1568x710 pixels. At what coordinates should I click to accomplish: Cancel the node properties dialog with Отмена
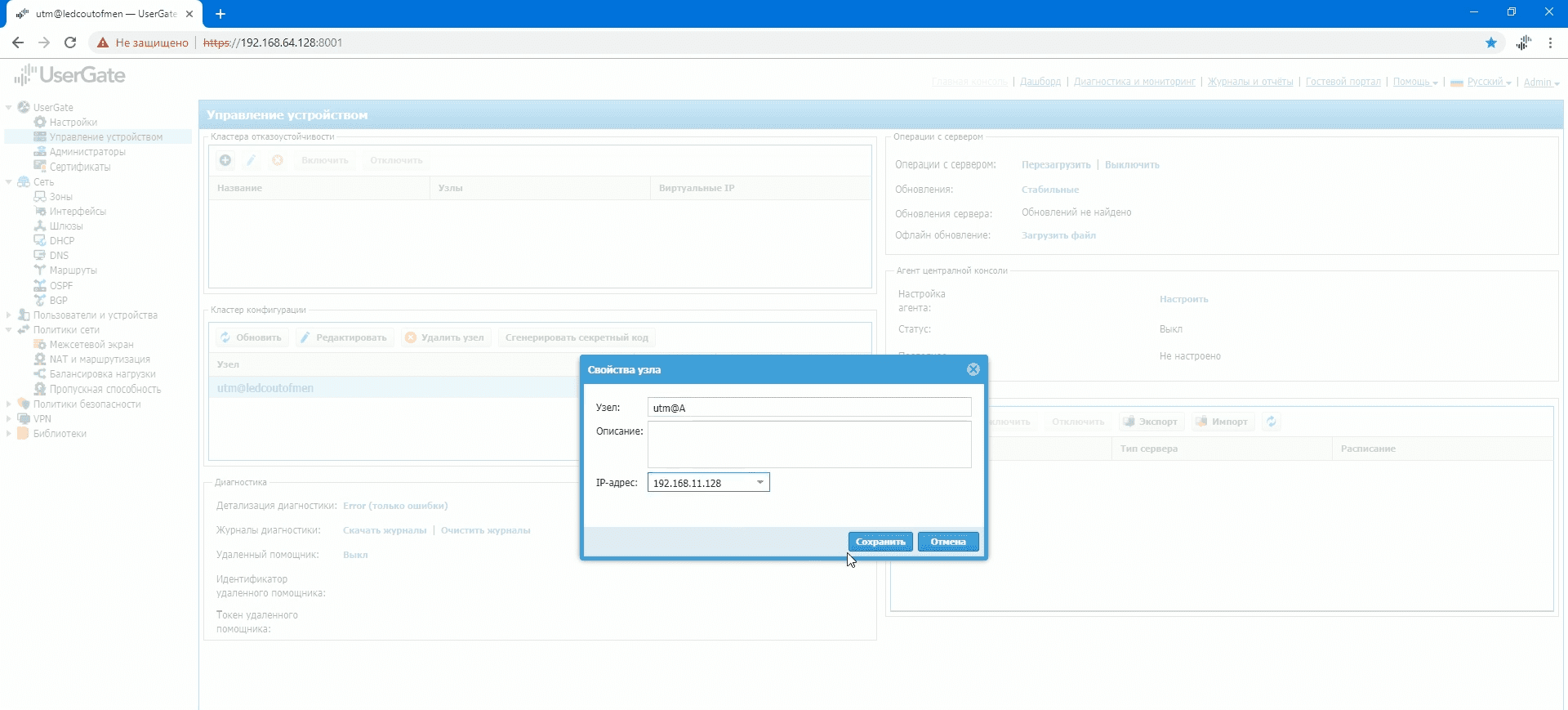tap(948, 542)
